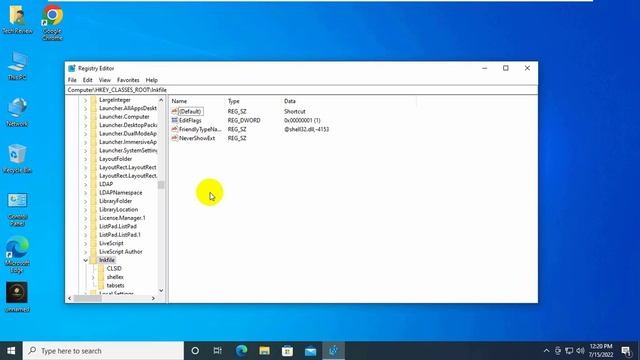Open the Help menu

pos(151,80)
